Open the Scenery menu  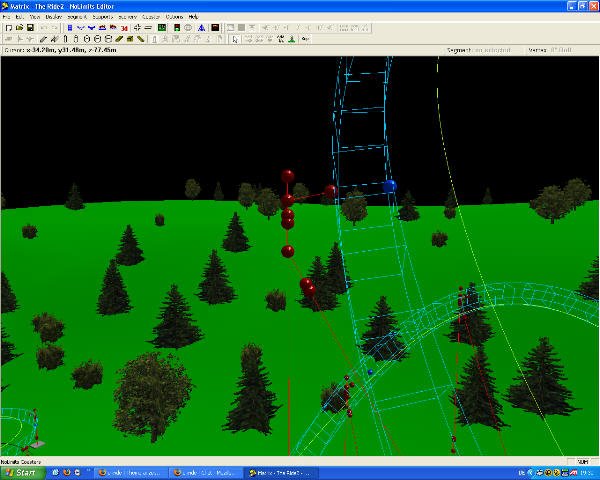[x=127, y=17]
